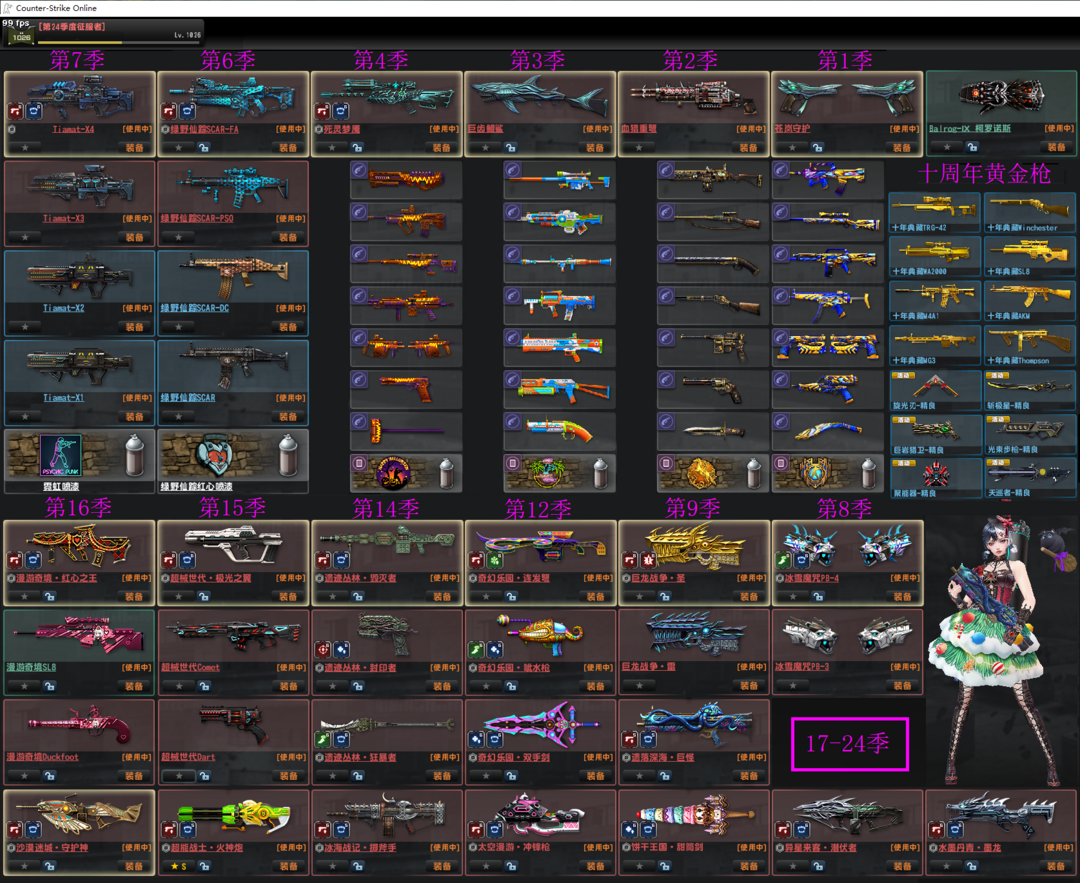Open the Tiamat-X2 name link
This screenshot has width=1080, height=883.
(63, 308)
